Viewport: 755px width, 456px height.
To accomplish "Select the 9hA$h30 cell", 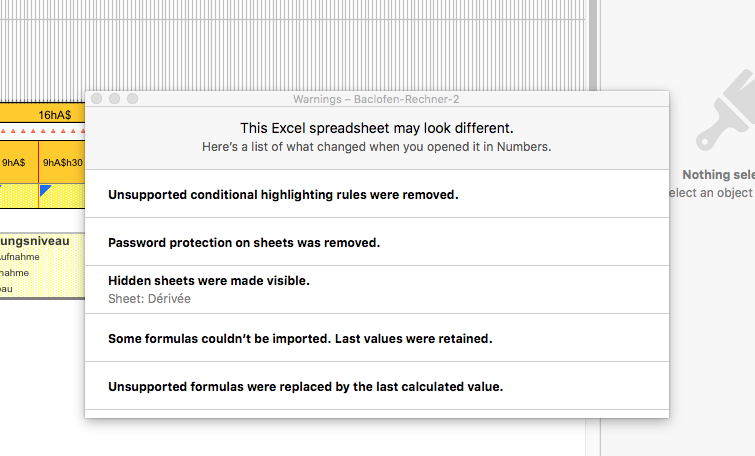I will coord(62,162).
